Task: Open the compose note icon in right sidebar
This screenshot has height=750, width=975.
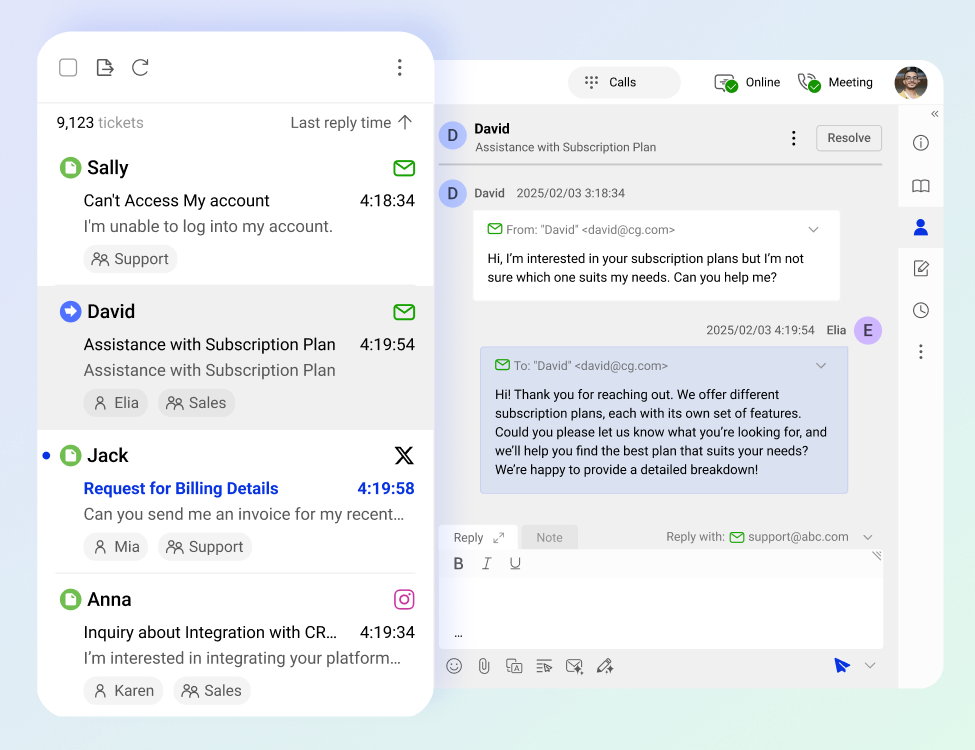Action: pyautogui.click(x=920, y=268)
